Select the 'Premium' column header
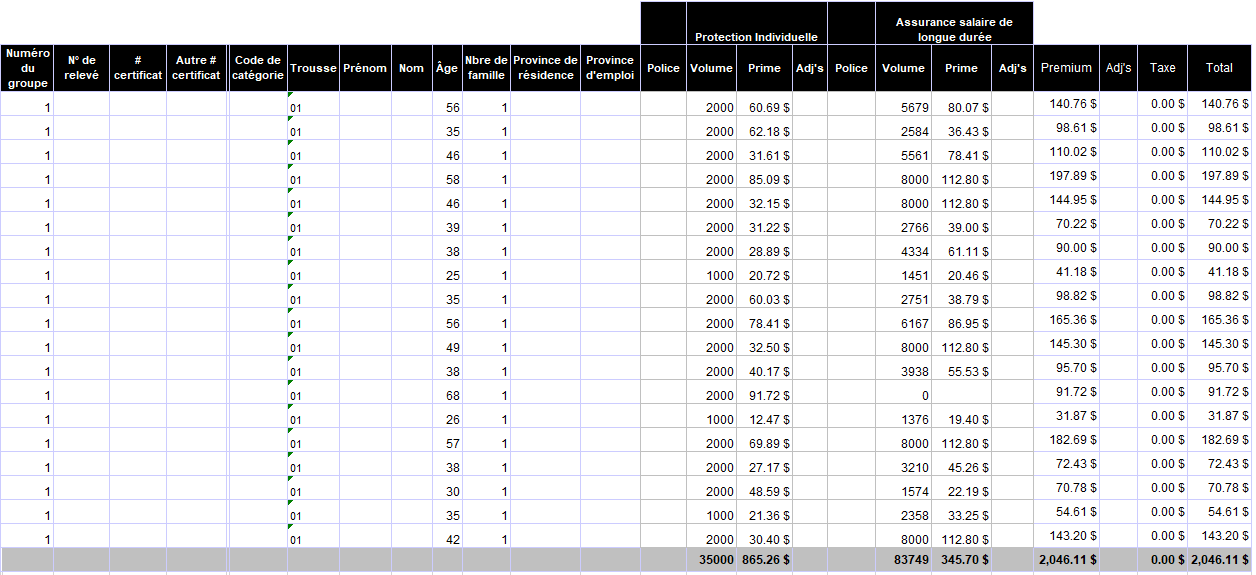Image resolution: width=1256 pixels, height=575 pixels. pyautogui.click(x=1066, y=68)
